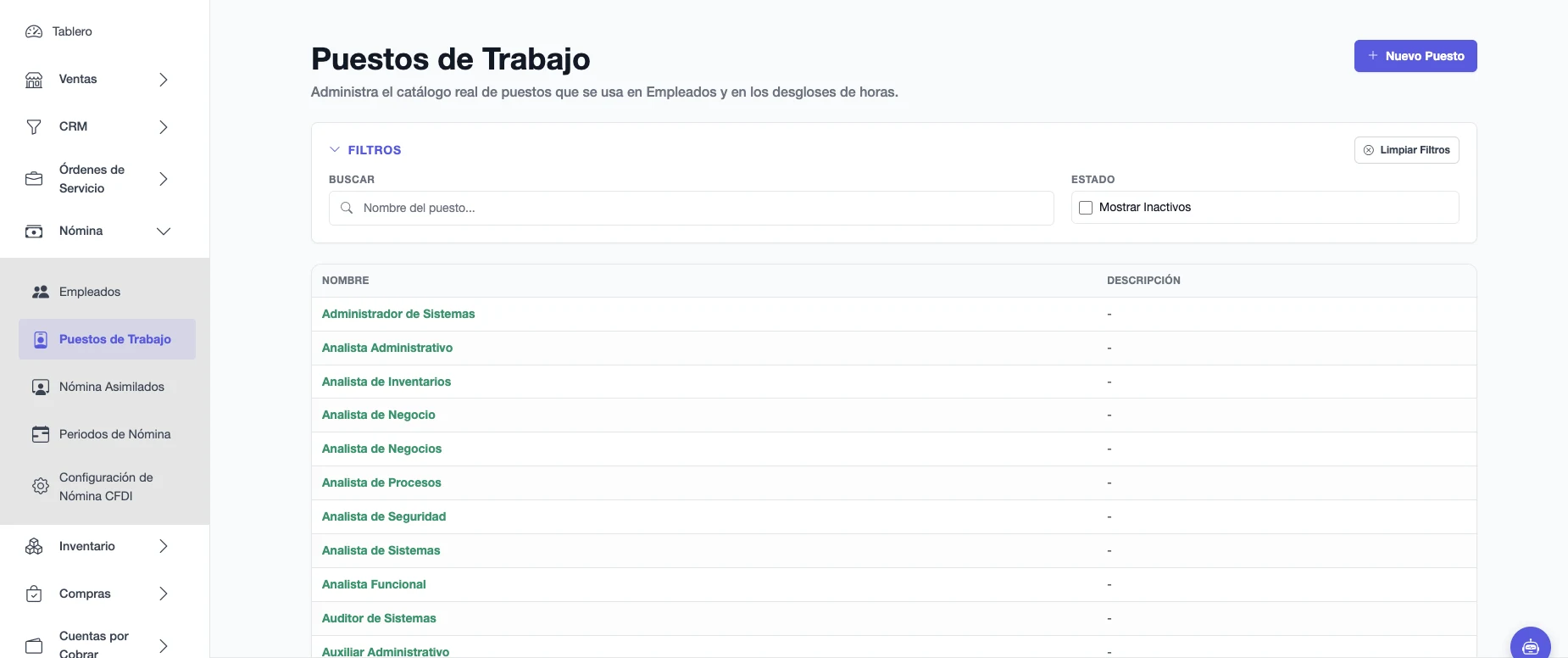This screenshot has width=1568, height=658.
Task: Open Analista de Inventarios job link
Action: [386, 382]
